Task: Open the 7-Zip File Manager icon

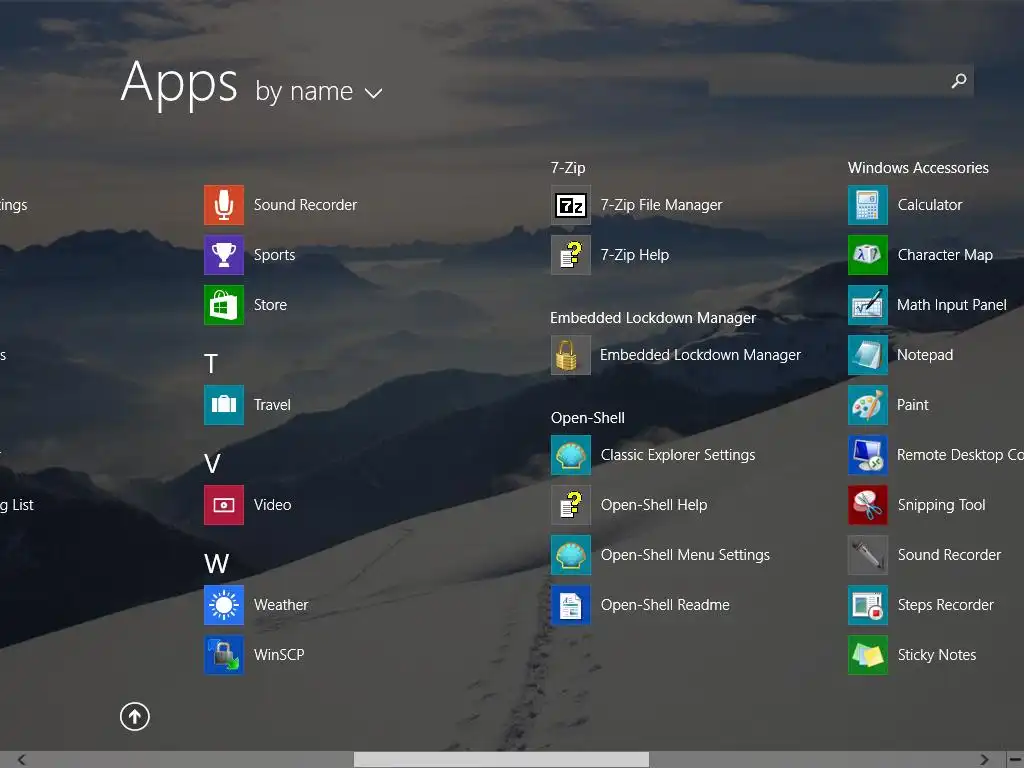Action: coord(570,204)
